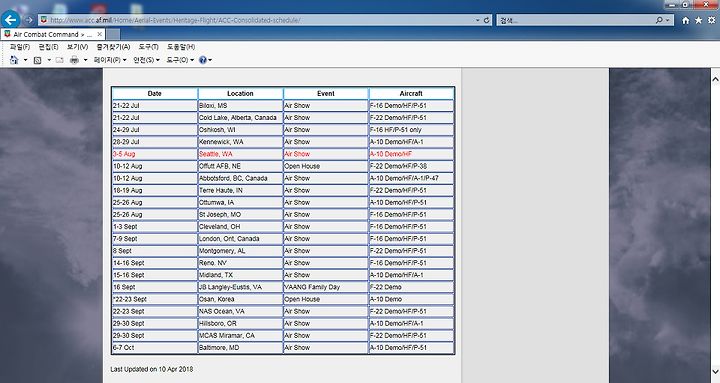Go back with the blue Back arrow

pyautogui.click(x=11, y=20)
